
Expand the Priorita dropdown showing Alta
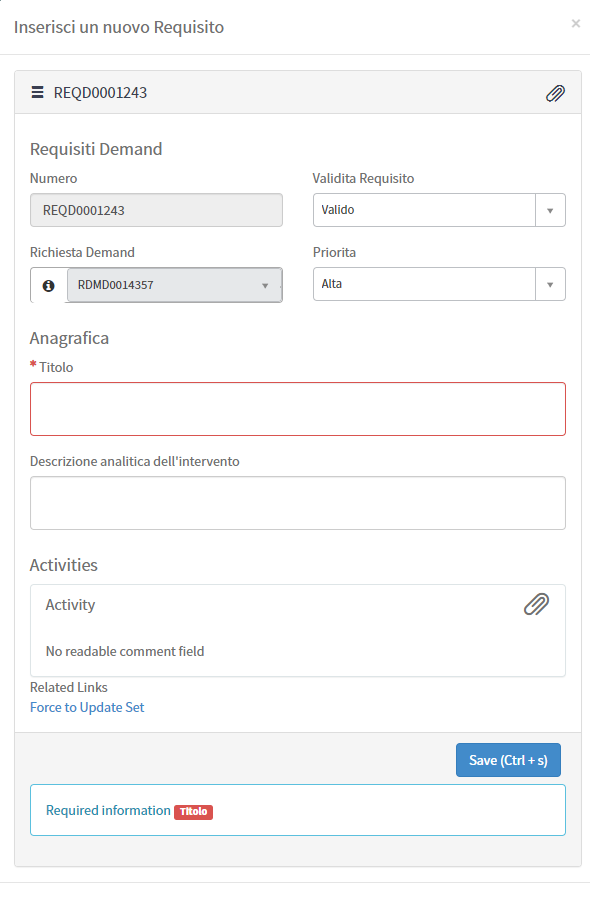click(439, 284)
